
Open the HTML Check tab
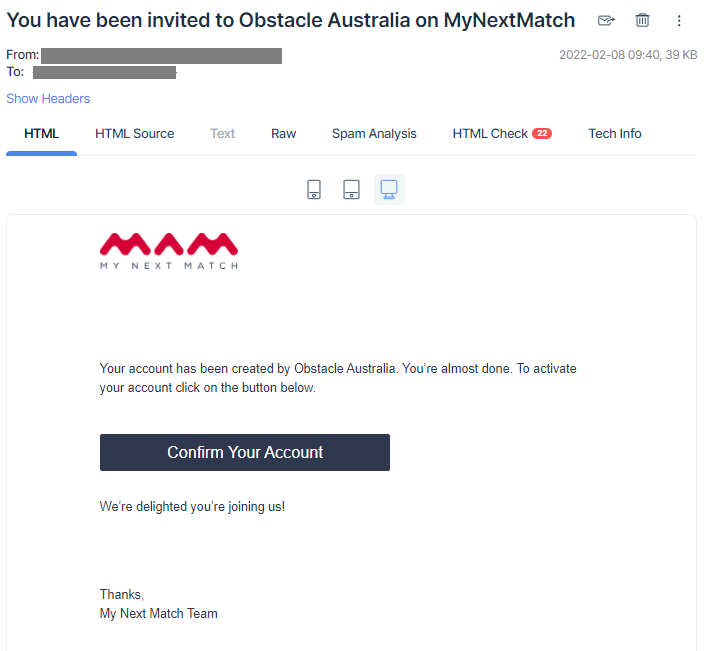coord(502,134)
